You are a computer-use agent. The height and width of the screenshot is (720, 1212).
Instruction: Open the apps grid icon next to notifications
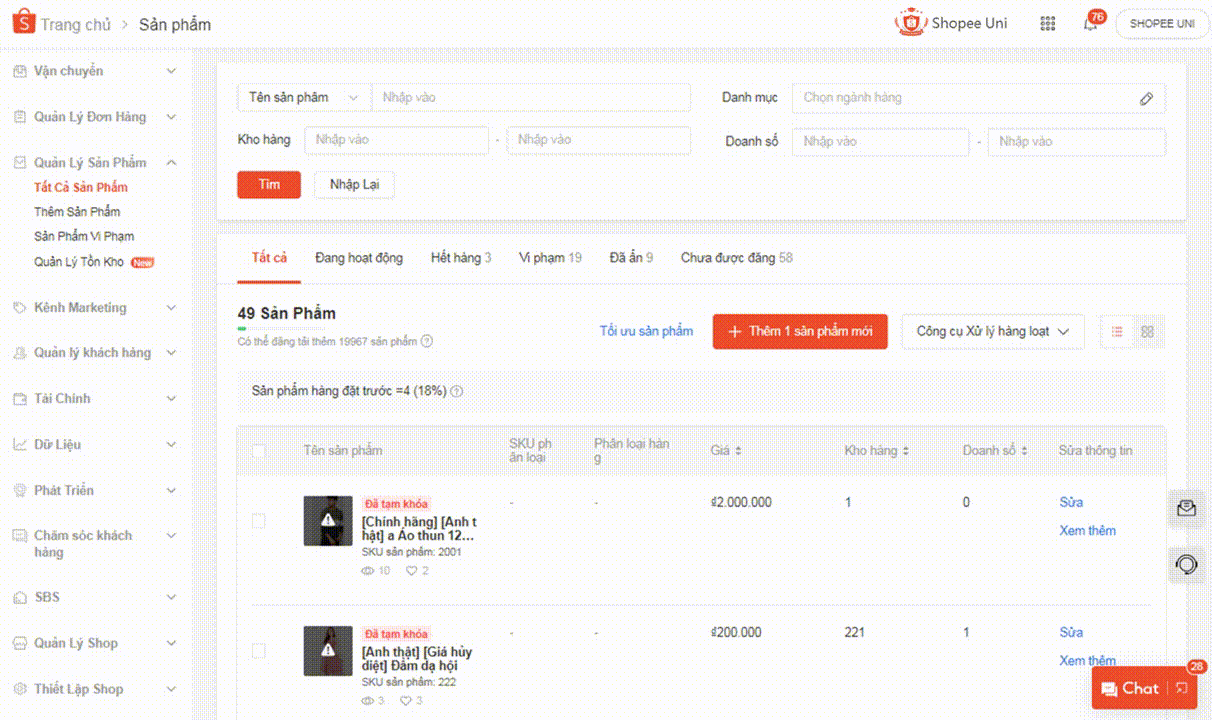[x=1047, y=22]
